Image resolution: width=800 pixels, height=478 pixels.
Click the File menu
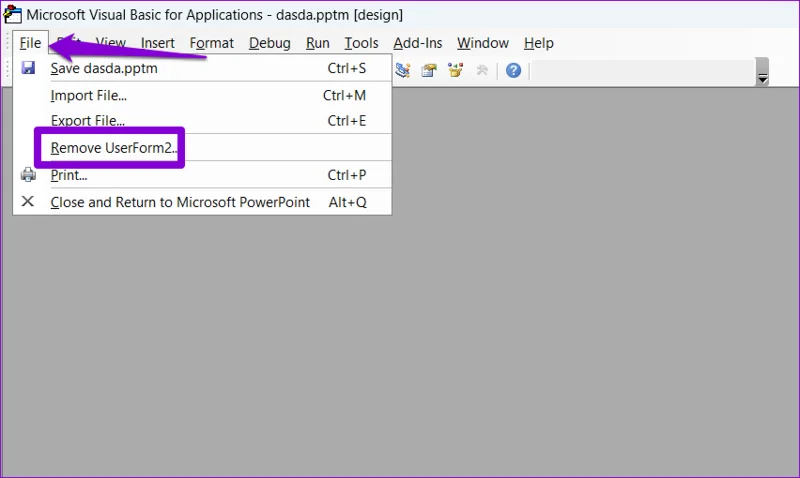[30, 43]
